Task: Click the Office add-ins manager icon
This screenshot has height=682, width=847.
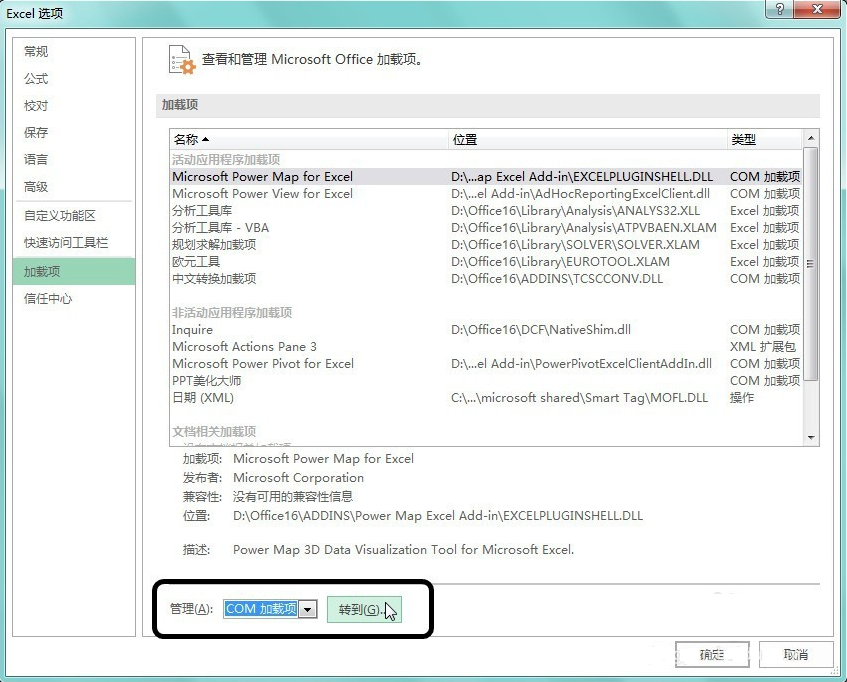Action: click(180, 60)
